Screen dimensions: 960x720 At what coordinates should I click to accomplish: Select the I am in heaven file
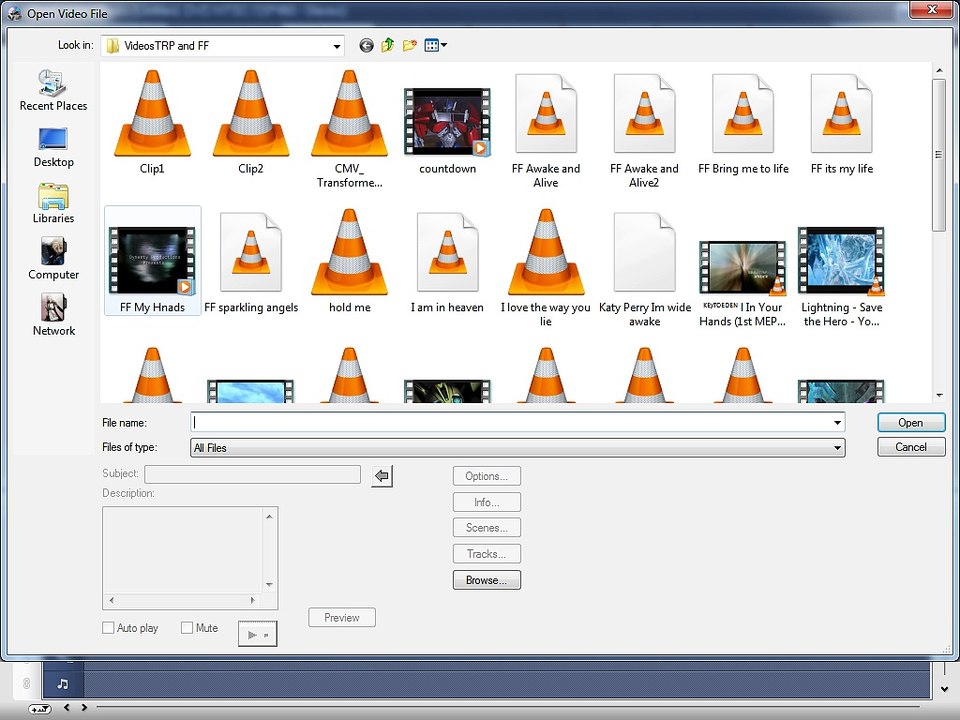[x=448, y=262]
